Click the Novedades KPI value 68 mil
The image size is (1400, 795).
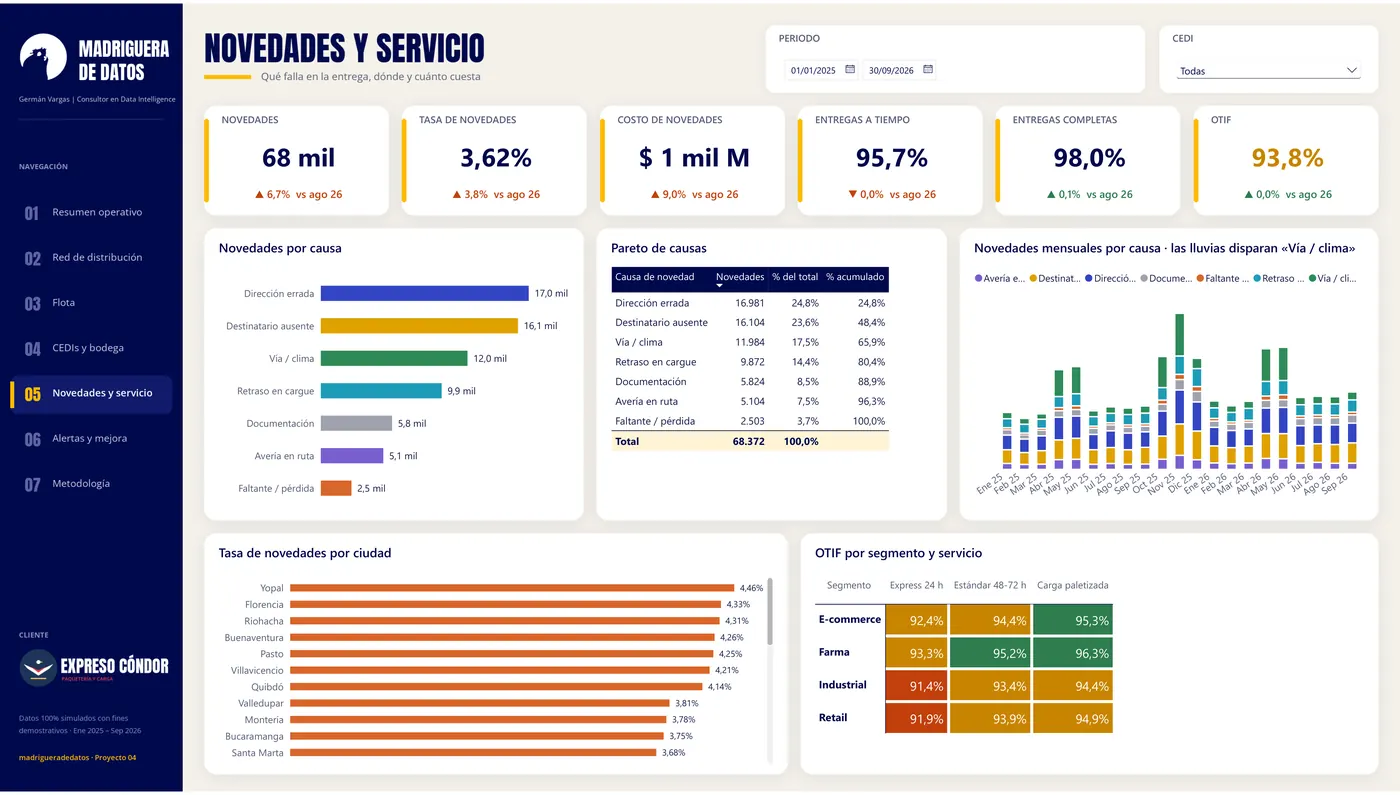point(298,158)
